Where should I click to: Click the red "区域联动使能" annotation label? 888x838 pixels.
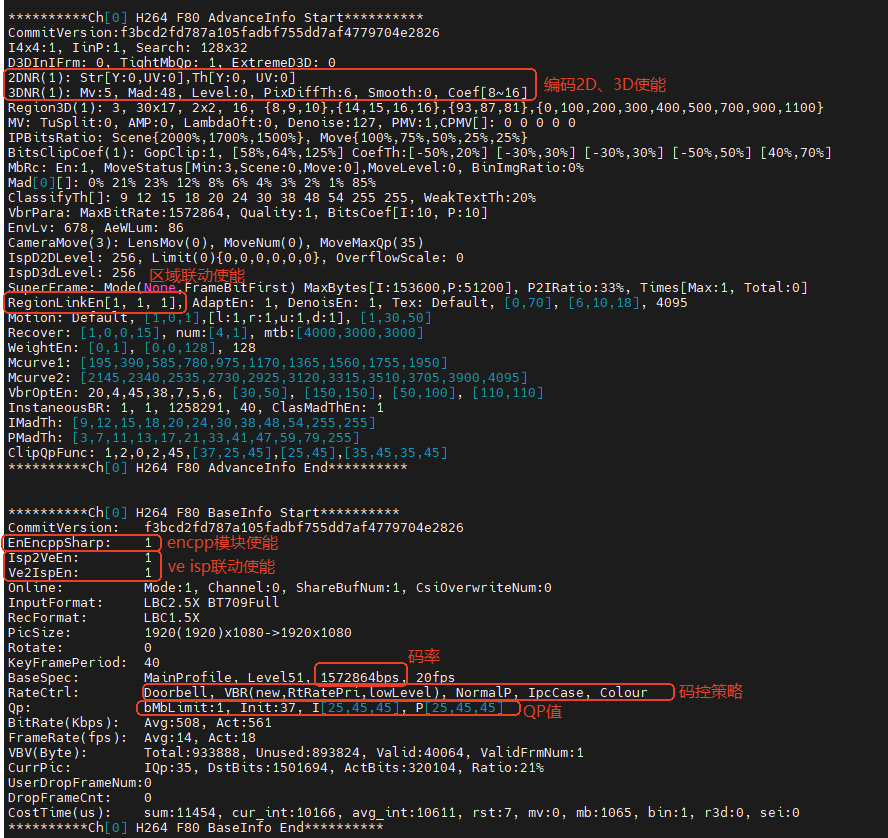pos(196,274)
